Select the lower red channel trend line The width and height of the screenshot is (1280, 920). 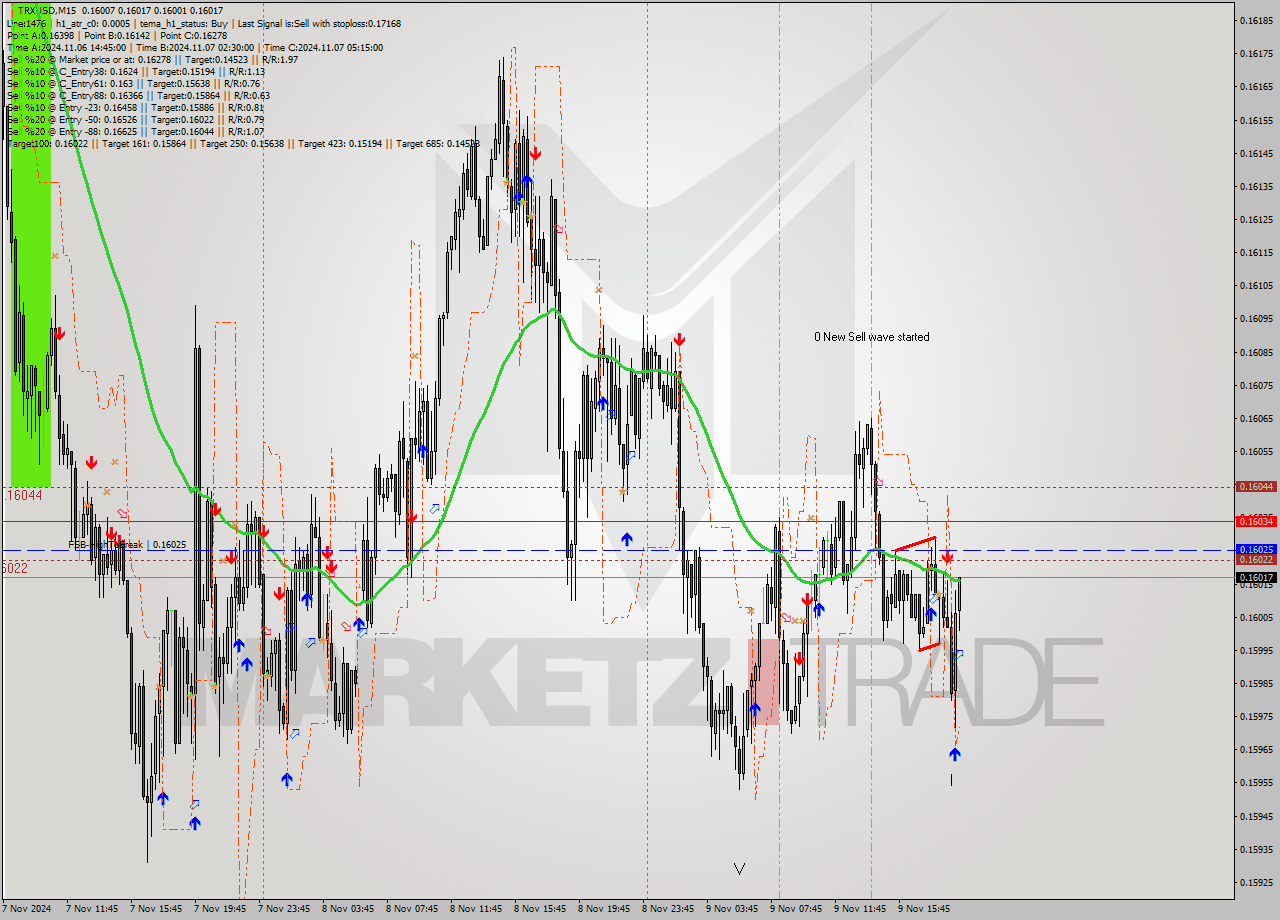[x=929, y=647]
